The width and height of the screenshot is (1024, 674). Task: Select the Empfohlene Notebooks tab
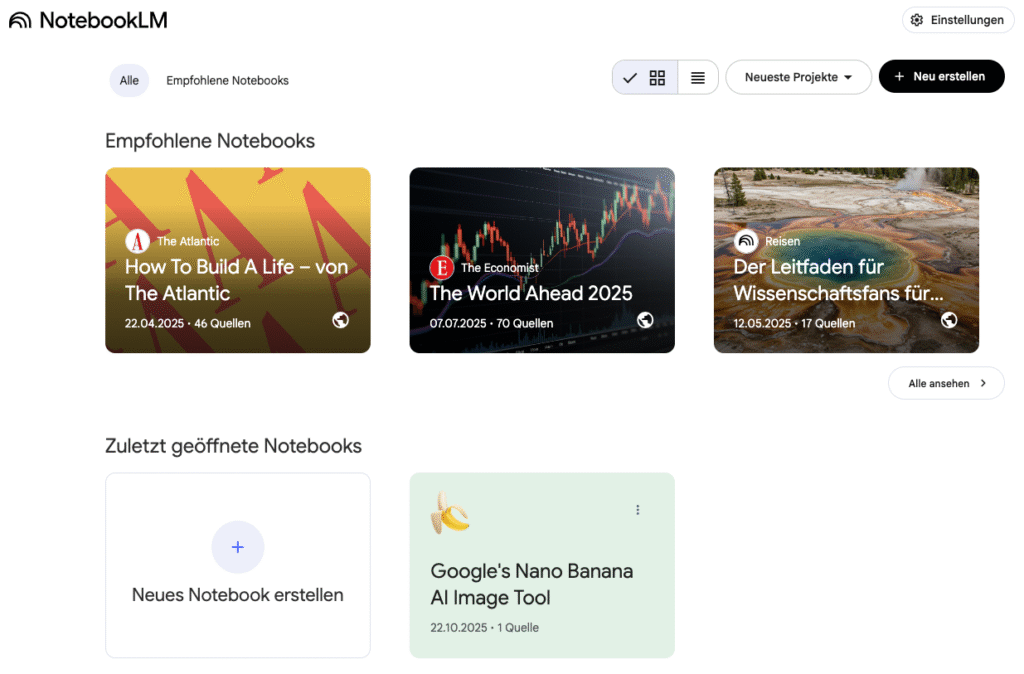[227, 80]
